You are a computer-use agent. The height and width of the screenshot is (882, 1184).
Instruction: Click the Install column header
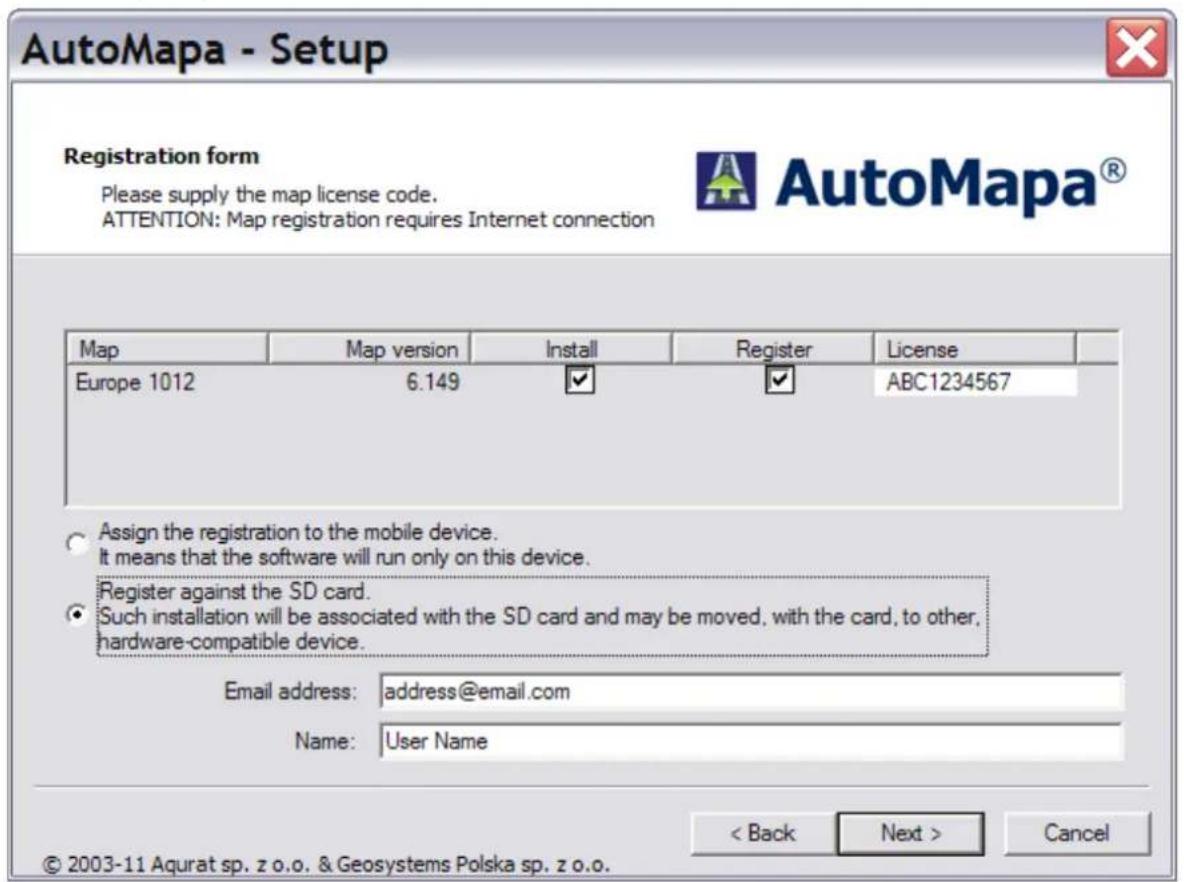pyautogui.click(x=571, y=349)
